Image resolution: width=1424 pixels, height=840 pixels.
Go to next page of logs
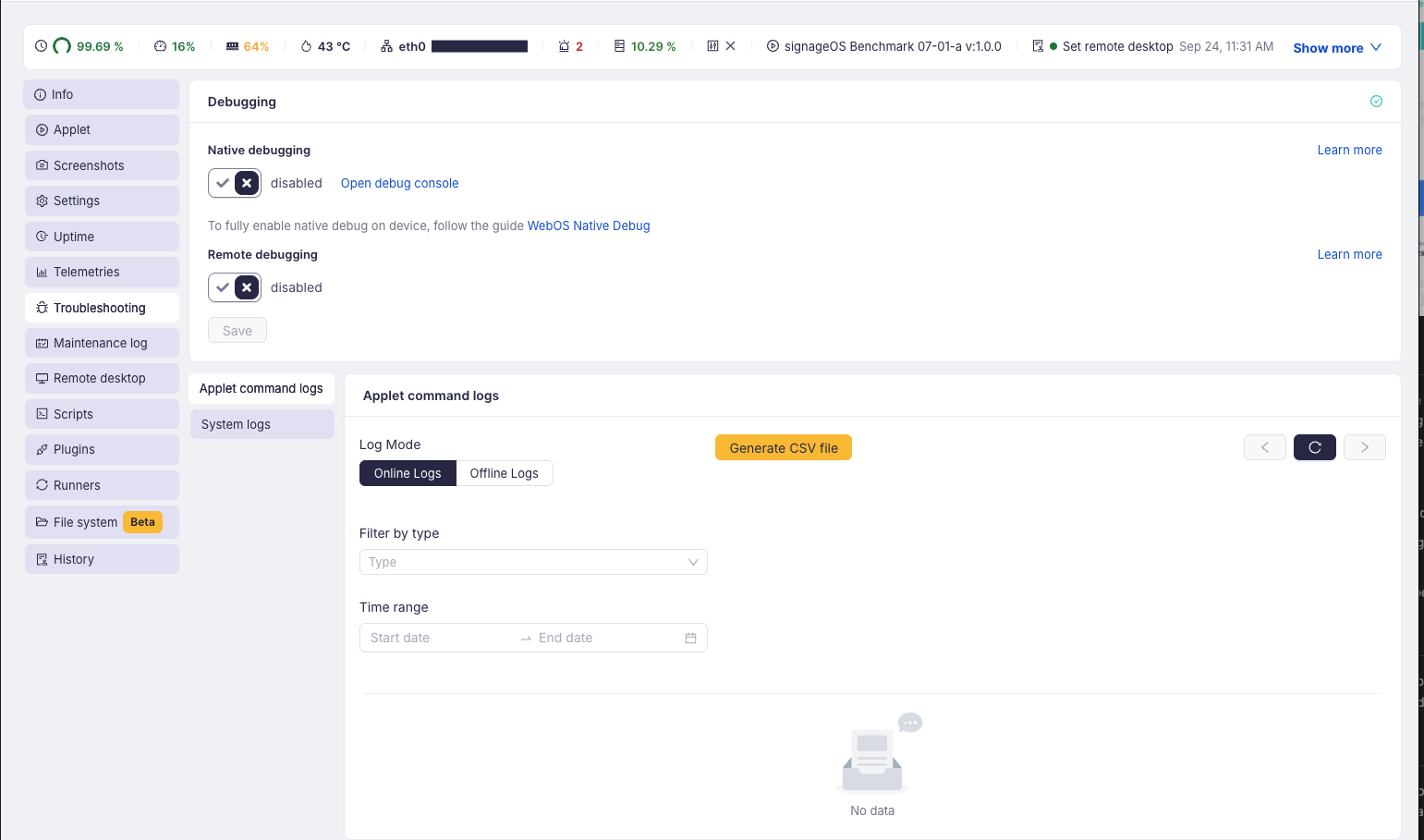tap(1365, 447)
